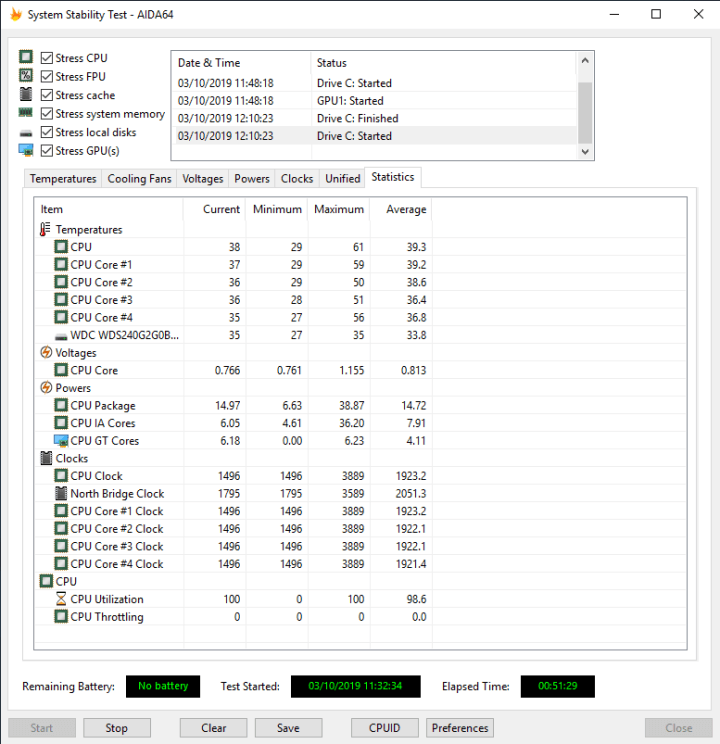The width and height of the screenshot is (720, 744).
Task: Click the CPU Throttling icon
Action: point(61,616)
